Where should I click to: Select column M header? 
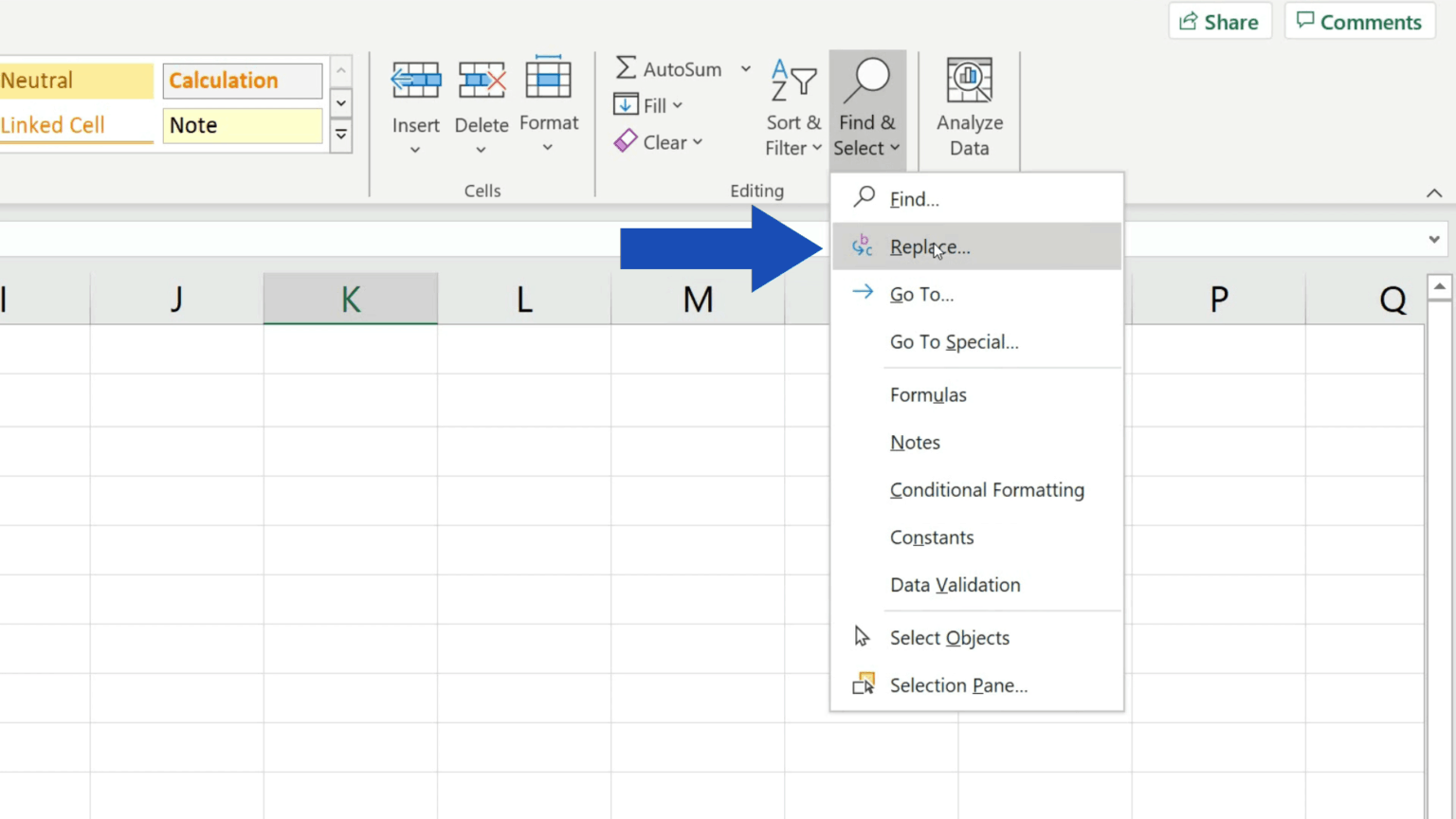point(698,298)
